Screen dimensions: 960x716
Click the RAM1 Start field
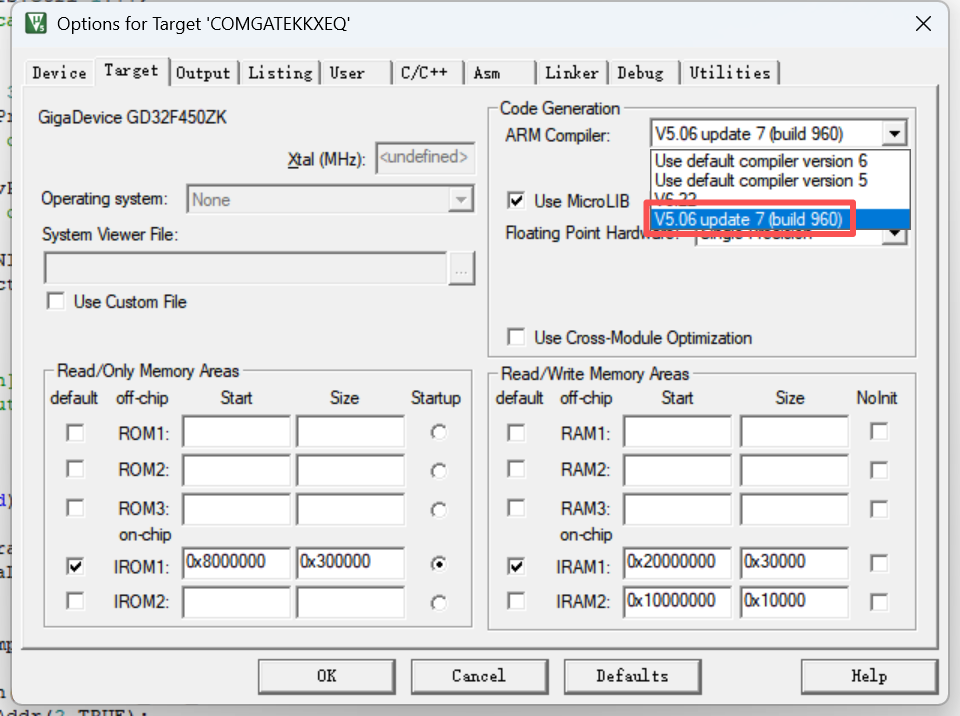pyautogui.click(x=678, y=432)
